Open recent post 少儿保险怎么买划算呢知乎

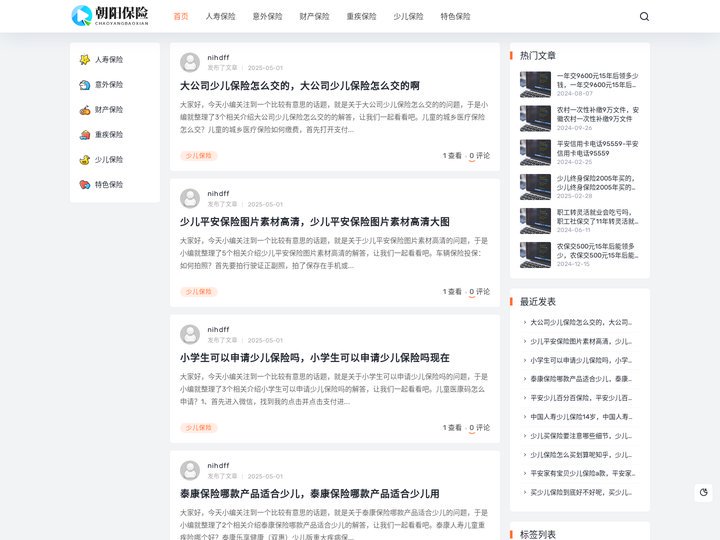pyautogui.click(x=581, y=455)
